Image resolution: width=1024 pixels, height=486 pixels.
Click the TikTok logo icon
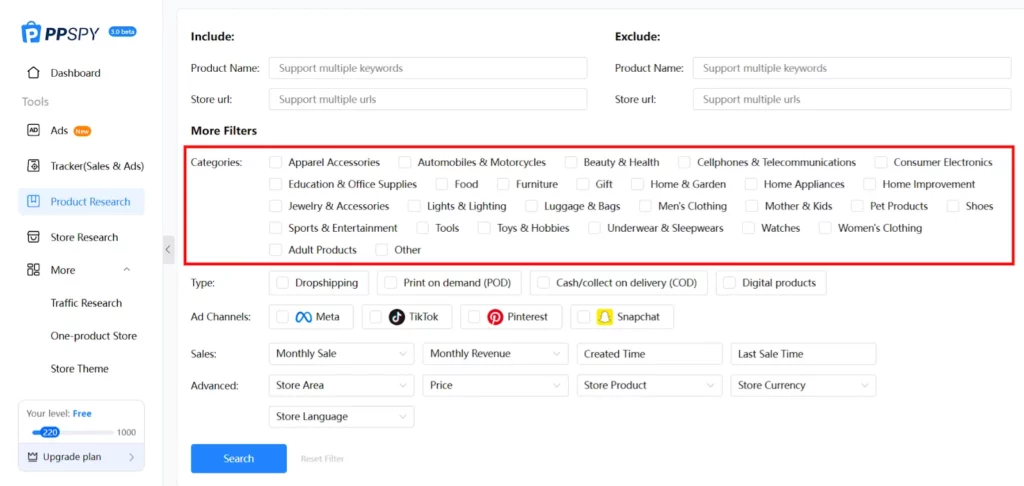pyautogui.click(x=396, y=317)
